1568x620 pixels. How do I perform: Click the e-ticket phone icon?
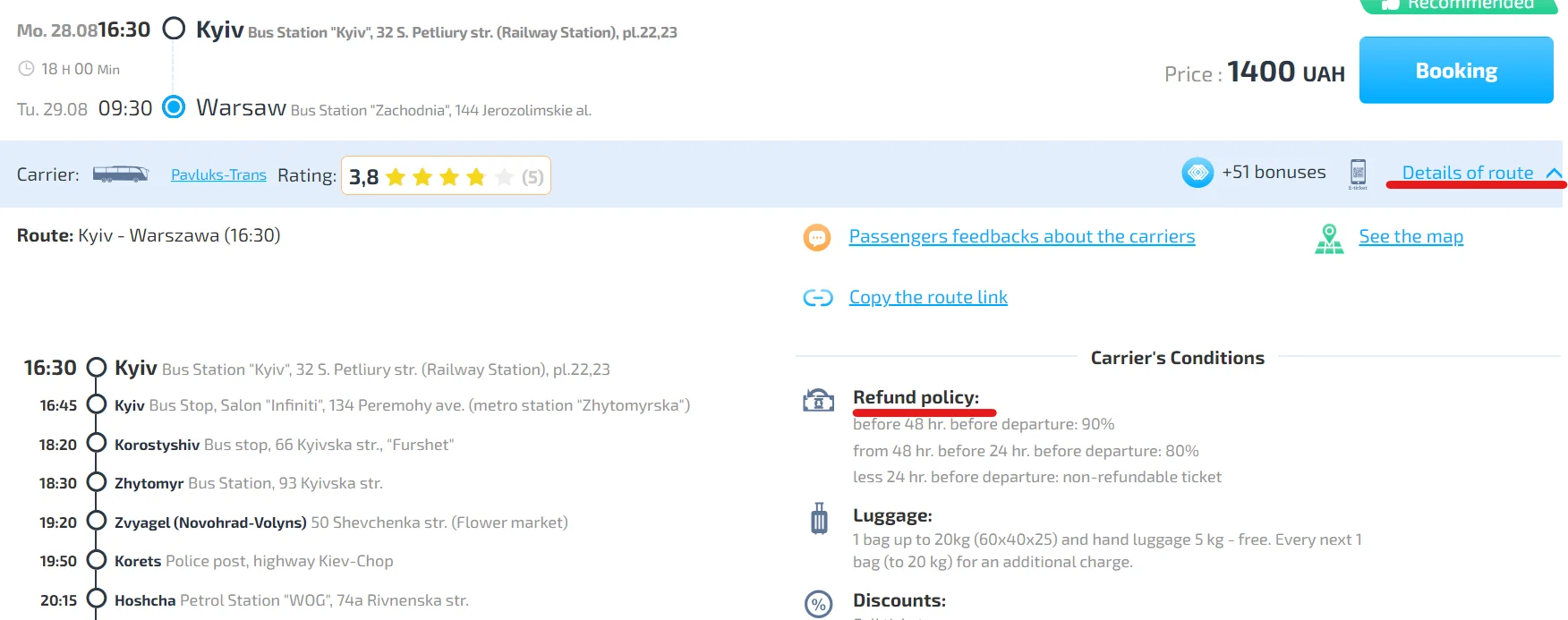click(x=1358, y=174)
